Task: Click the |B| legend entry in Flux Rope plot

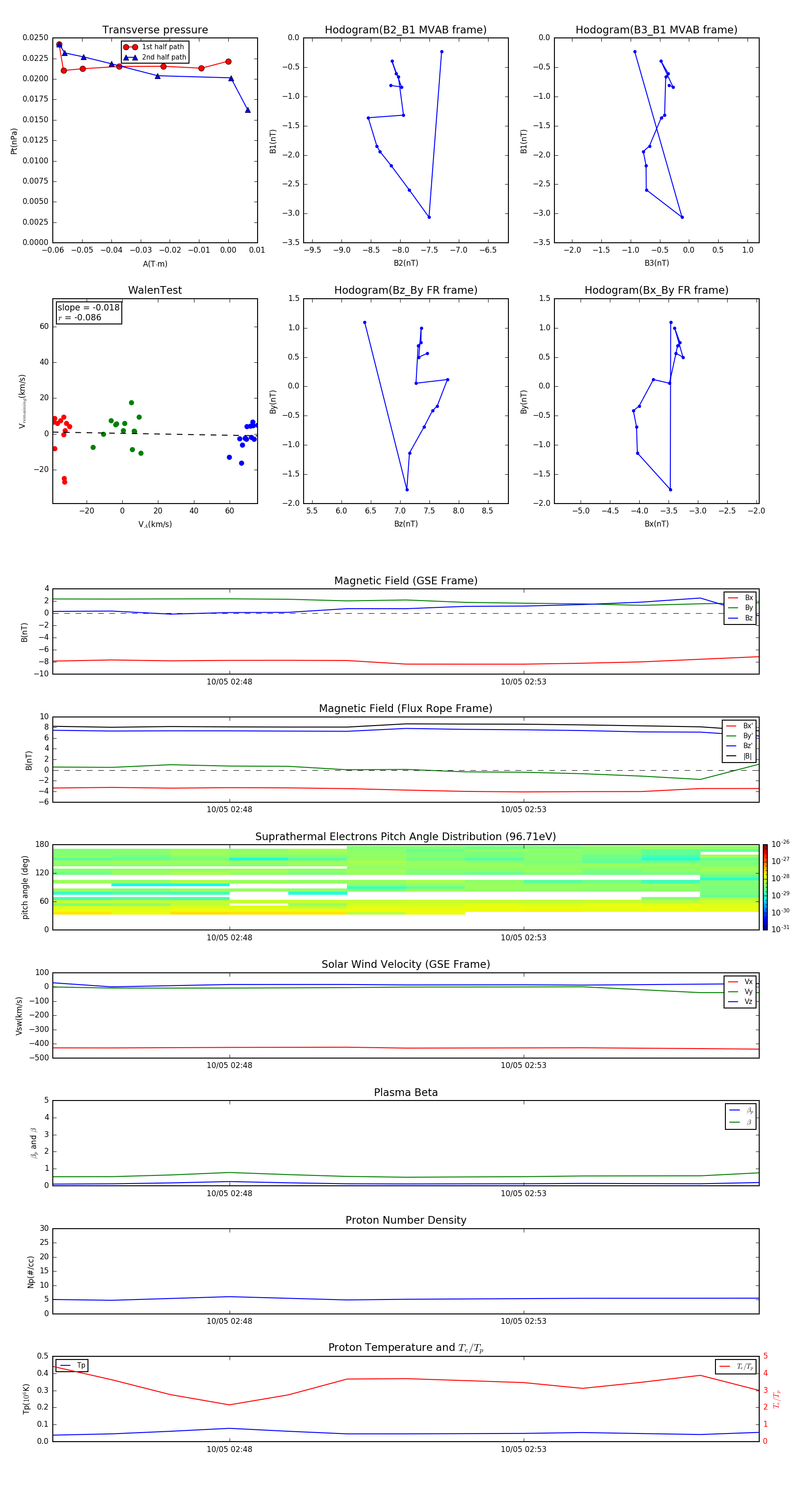Action: pyautogui.click(x=740, y=756)
